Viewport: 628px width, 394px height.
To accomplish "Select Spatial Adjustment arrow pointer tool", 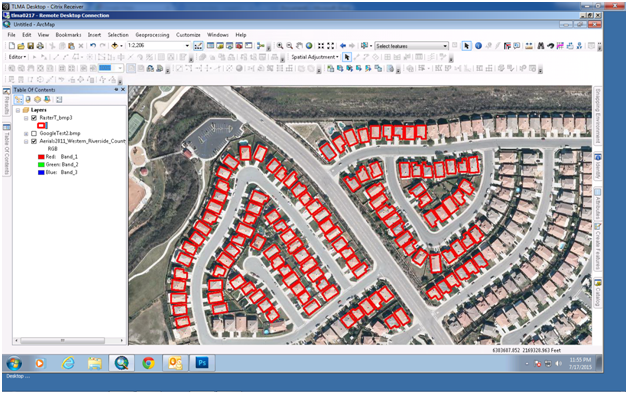I will 347,57.
